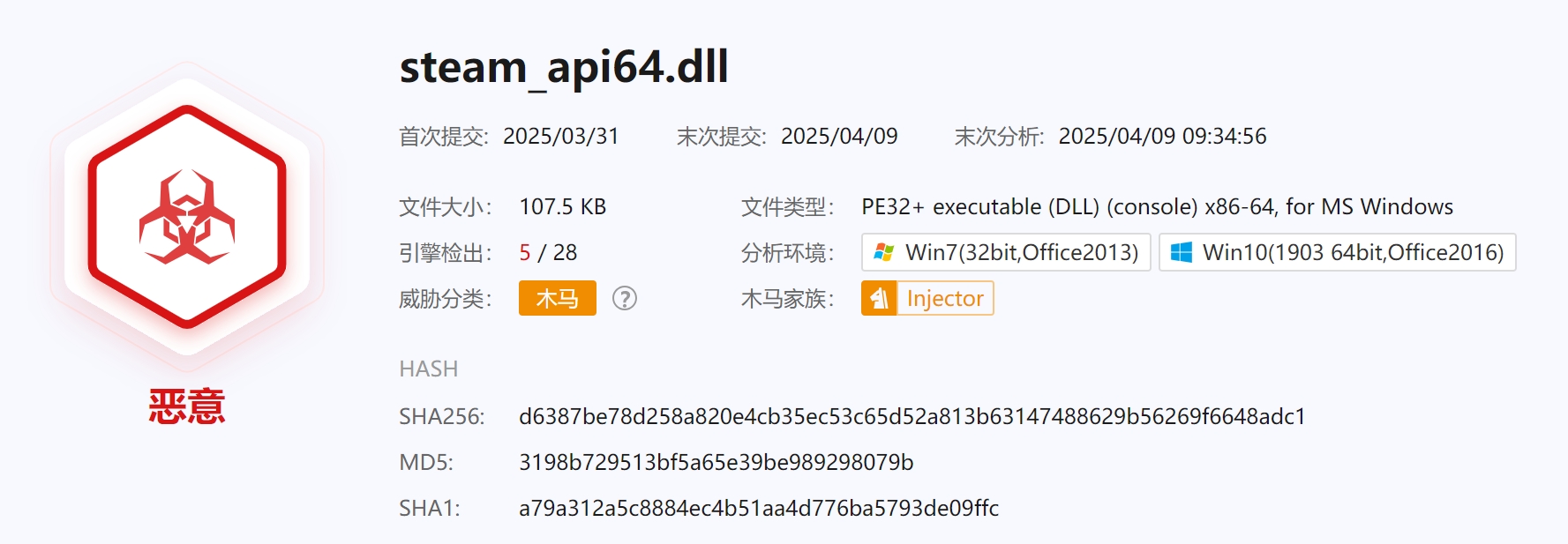The width and height of the screenshot is (1568, 544).
Task: Click the orange Injector family horse icon
Action: 879,298
